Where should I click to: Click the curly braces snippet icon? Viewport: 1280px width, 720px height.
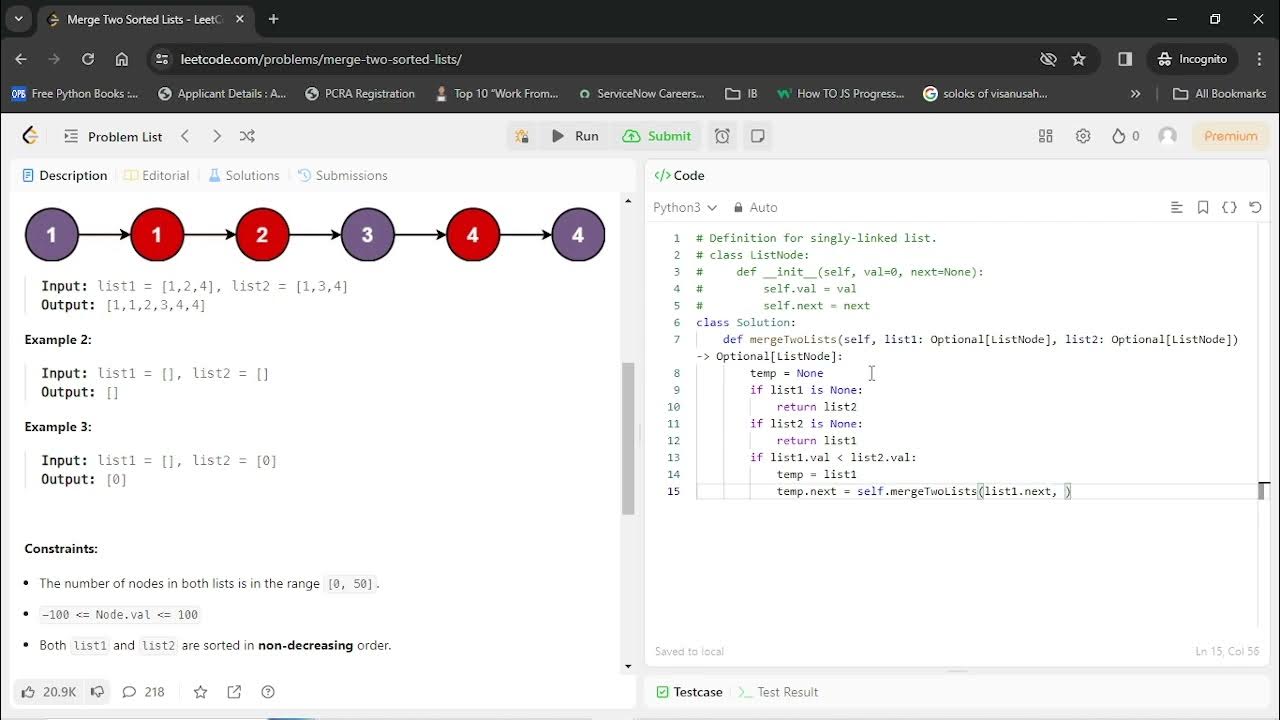1229,207
